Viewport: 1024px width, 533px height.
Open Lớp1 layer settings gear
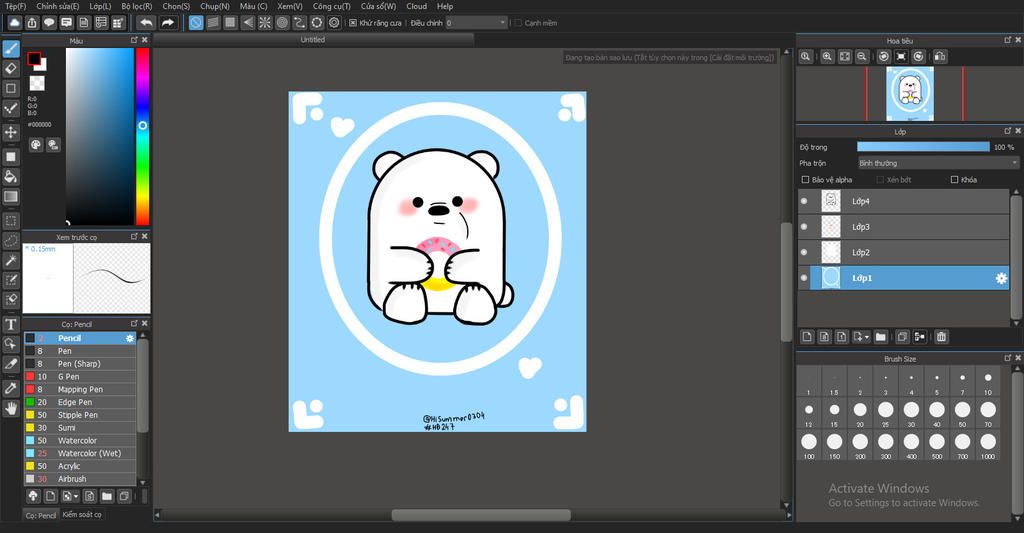[1000, 278]
